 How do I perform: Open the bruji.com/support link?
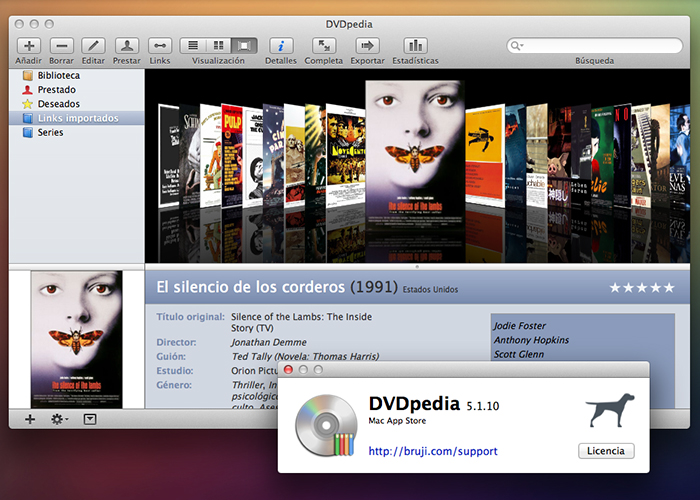click(x=433, y=451)
